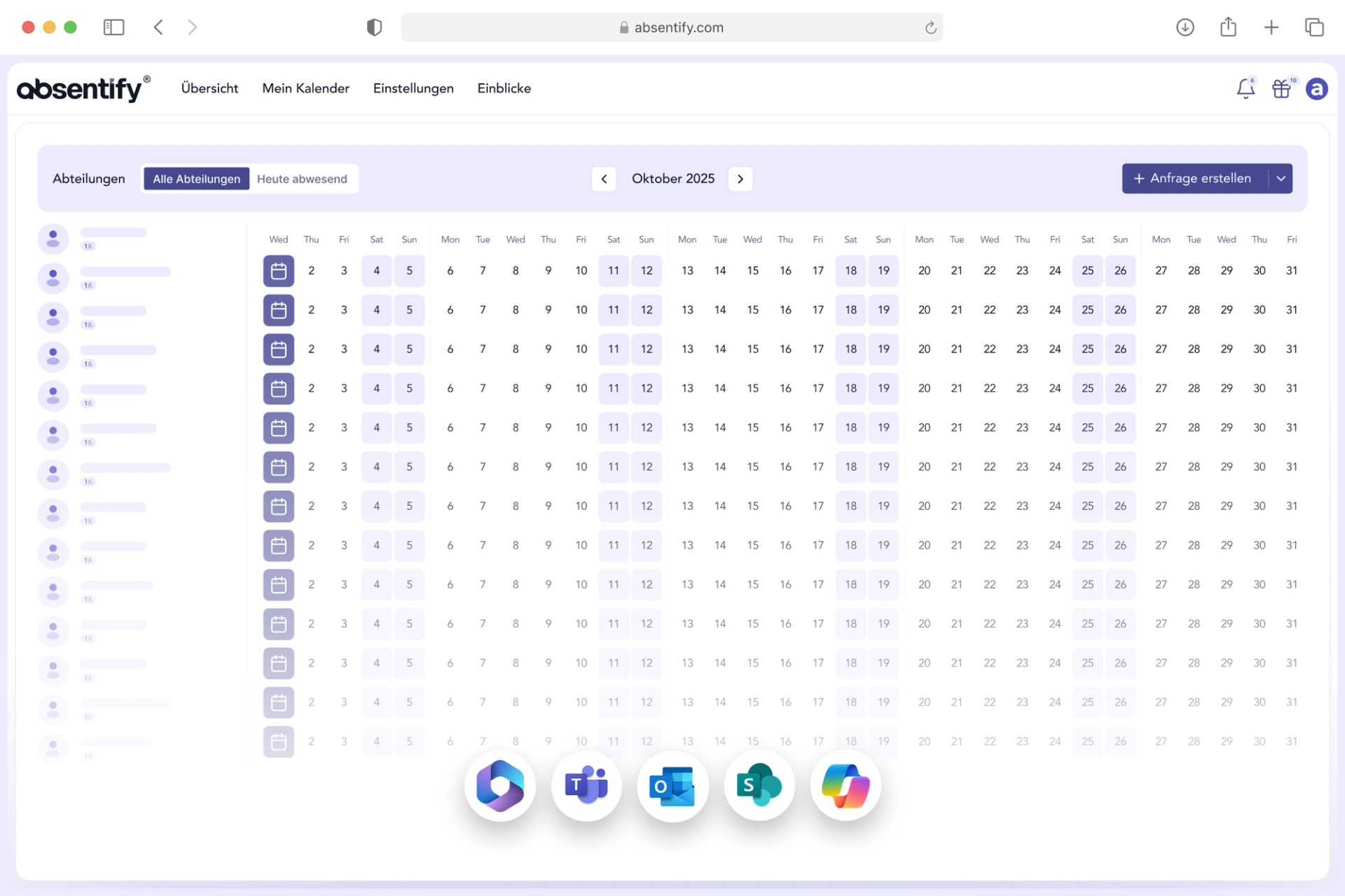The image size is (1345, 896).
Task: Go to next month after Oktober 2025
Action: (x=740, y=179)
